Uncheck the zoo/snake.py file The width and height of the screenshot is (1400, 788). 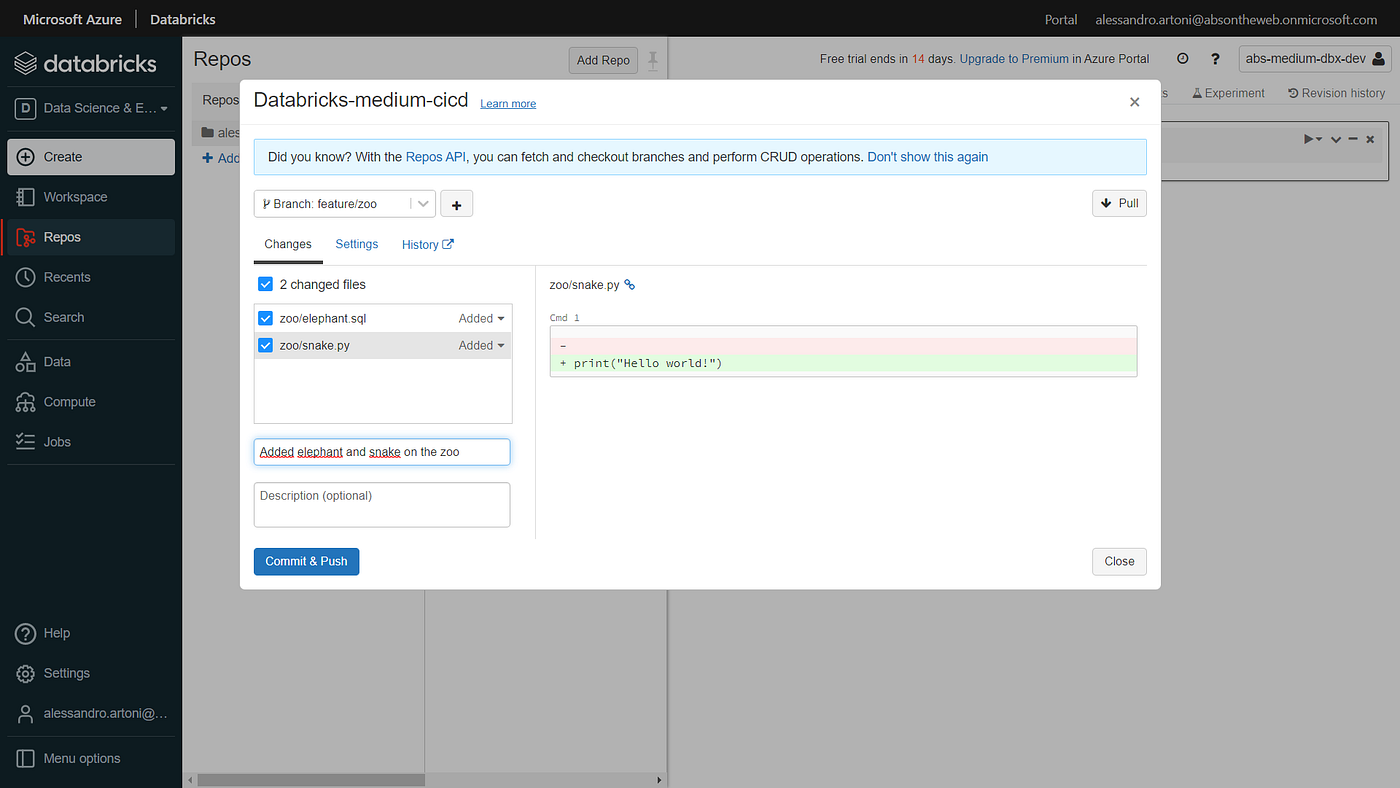coord(265,344)
